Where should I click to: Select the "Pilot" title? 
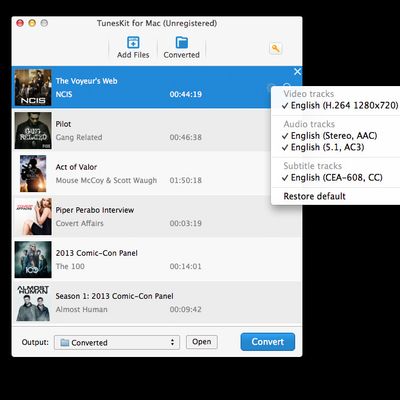point(63,124)
